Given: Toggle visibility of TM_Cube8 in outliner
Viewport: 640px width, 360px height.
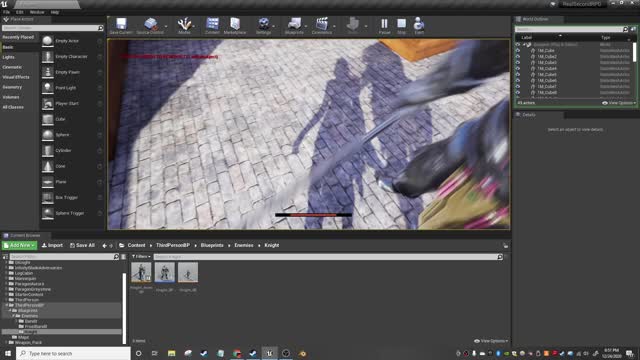Looking at the screenshot, I should coord(518,93).
